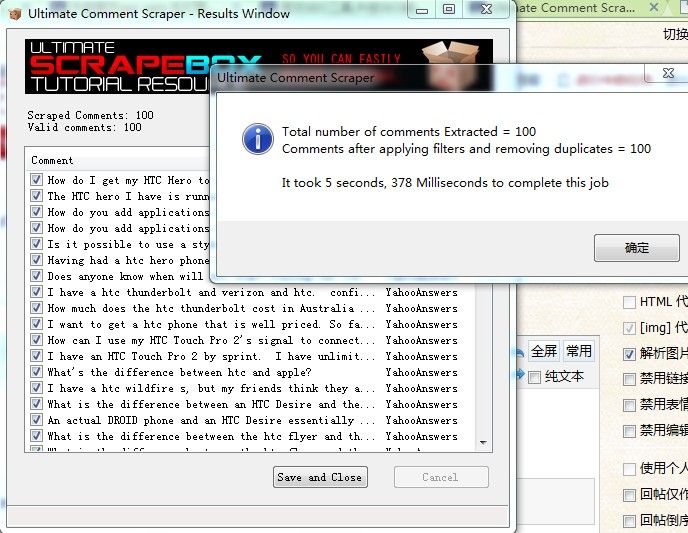688x533 pixels.
Task: Click YahooAnswers source for 'htc and apple' row
Action: pyautogui.click(x=421, y=372)
